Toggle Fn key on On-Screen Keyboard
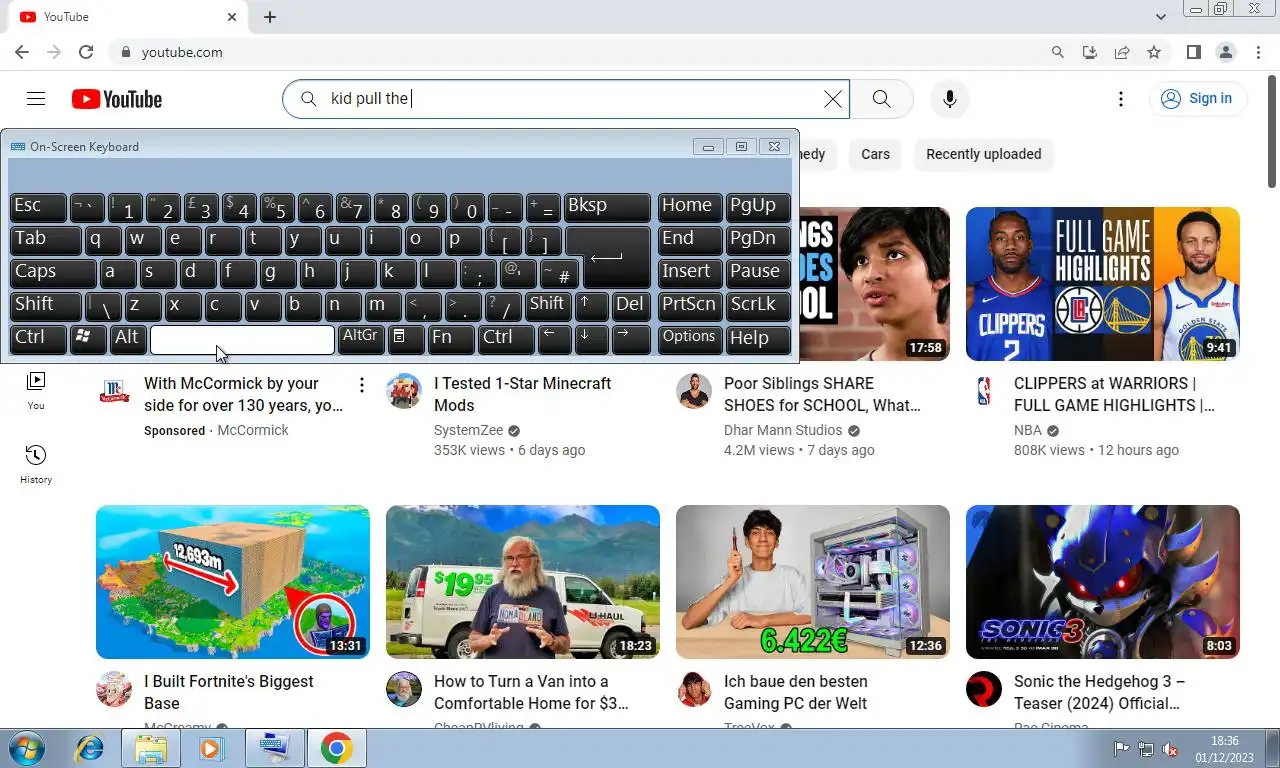Viewport: 1280px width, 768px height. [x=451, y=339]
